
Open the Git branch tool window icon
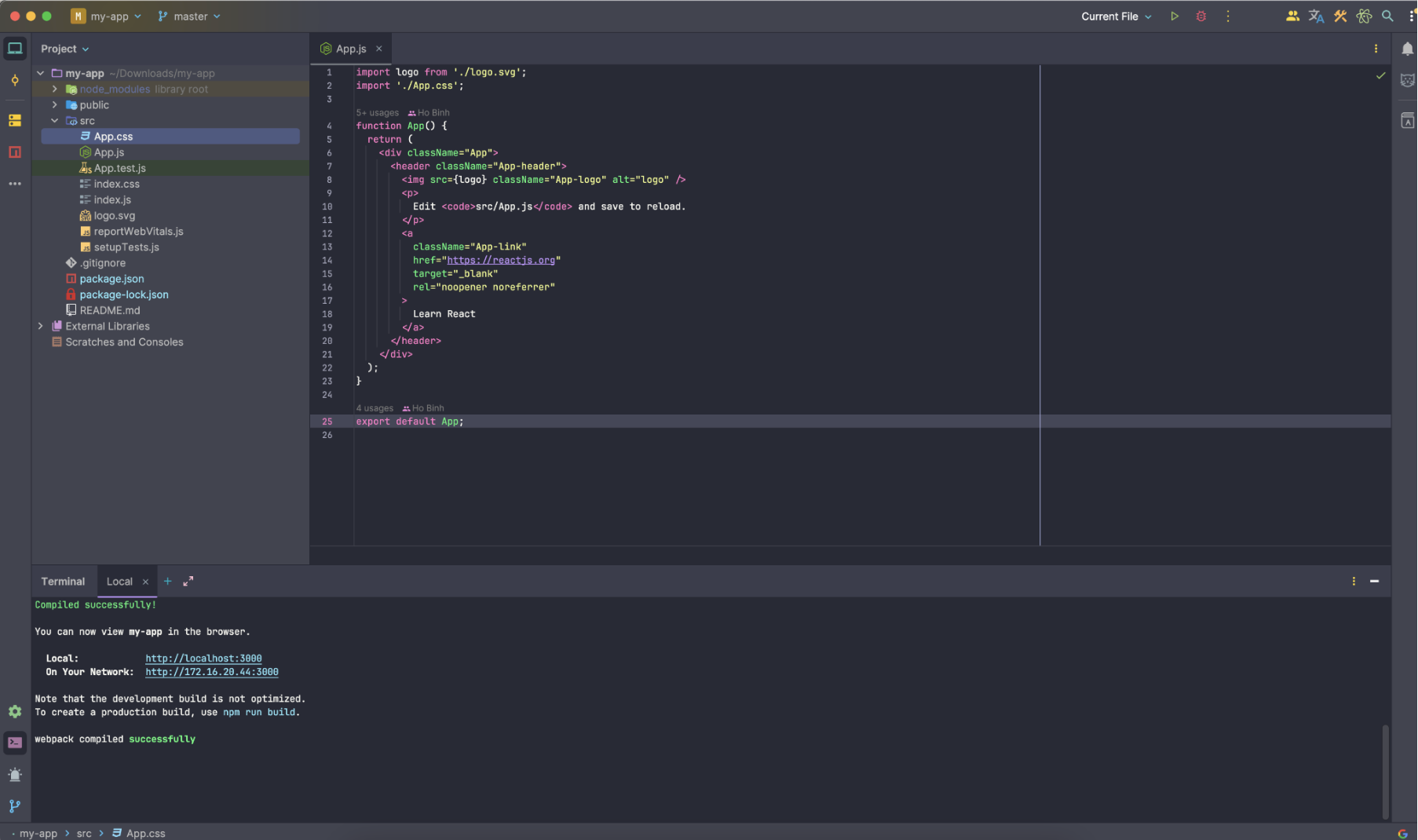point(15,806)
